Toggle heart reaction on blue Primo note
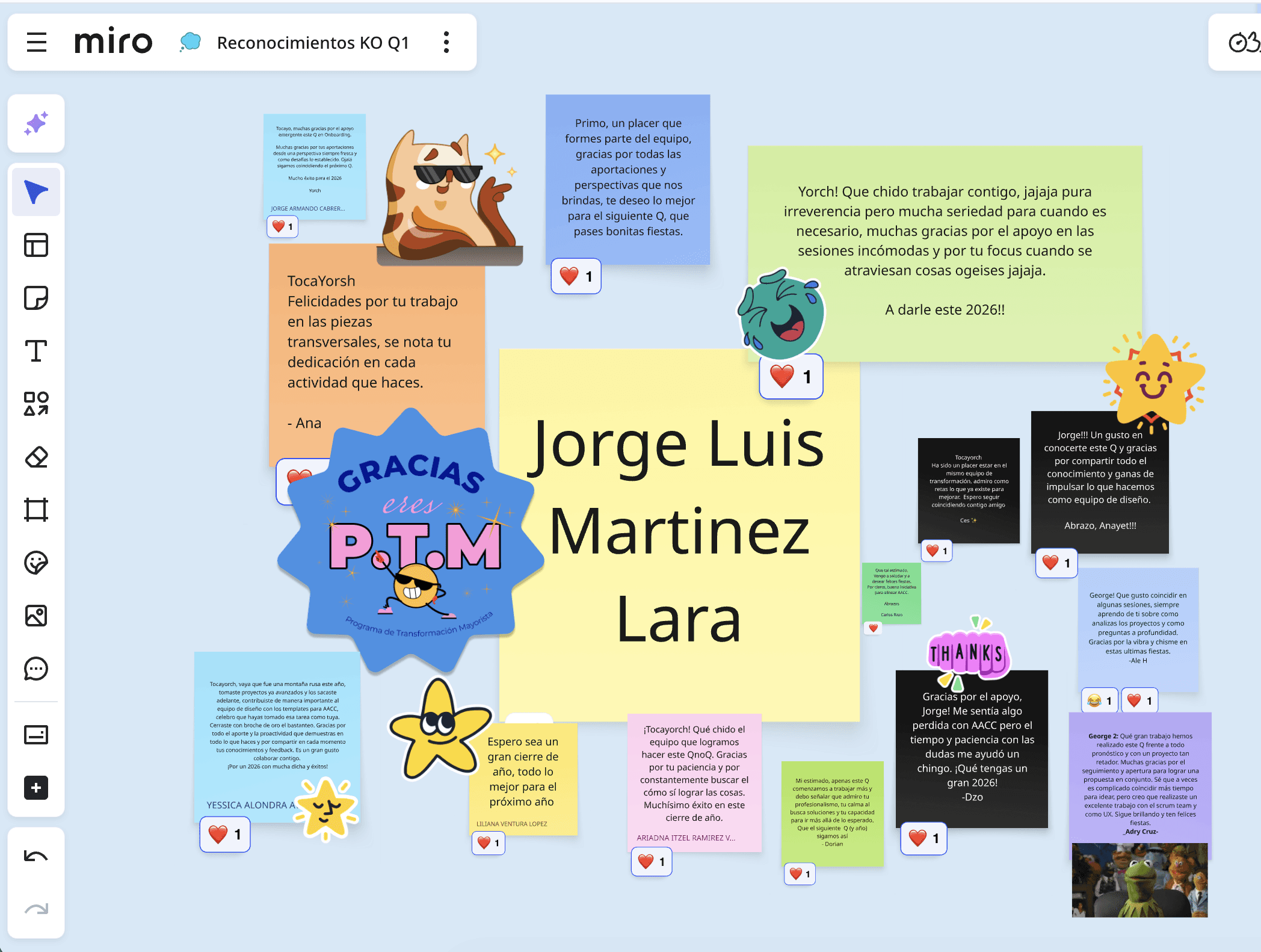Viewport: 1261px width, 952px height. click(576, 276)
